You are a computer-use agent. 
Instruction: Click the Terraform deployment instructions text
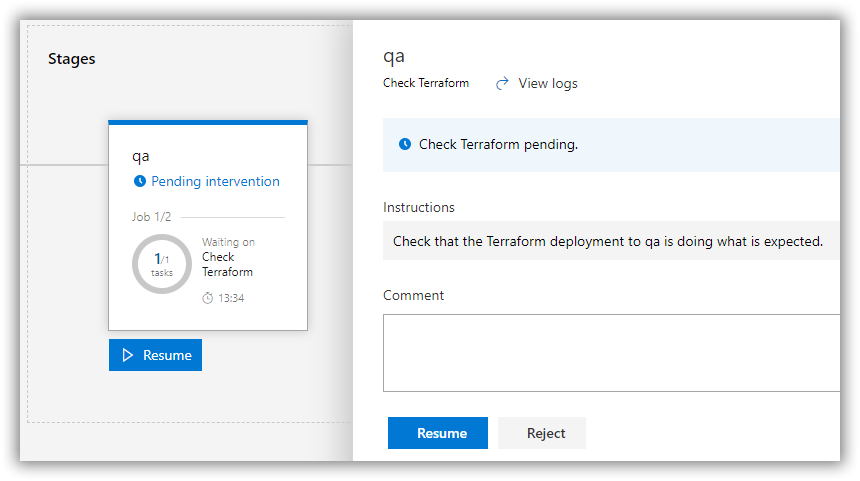[607, 241]
